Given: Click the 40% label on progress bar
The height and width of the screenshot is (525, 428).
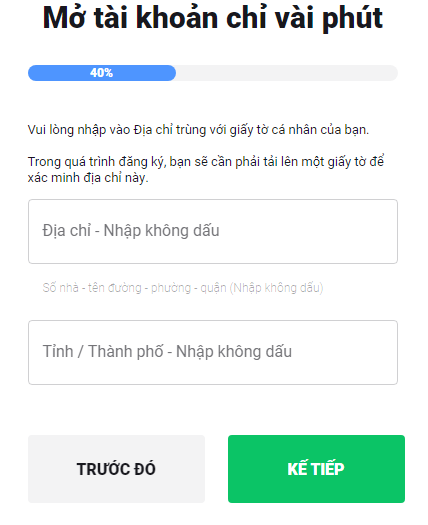Looking at the screenshot, I should pos(101,73).
